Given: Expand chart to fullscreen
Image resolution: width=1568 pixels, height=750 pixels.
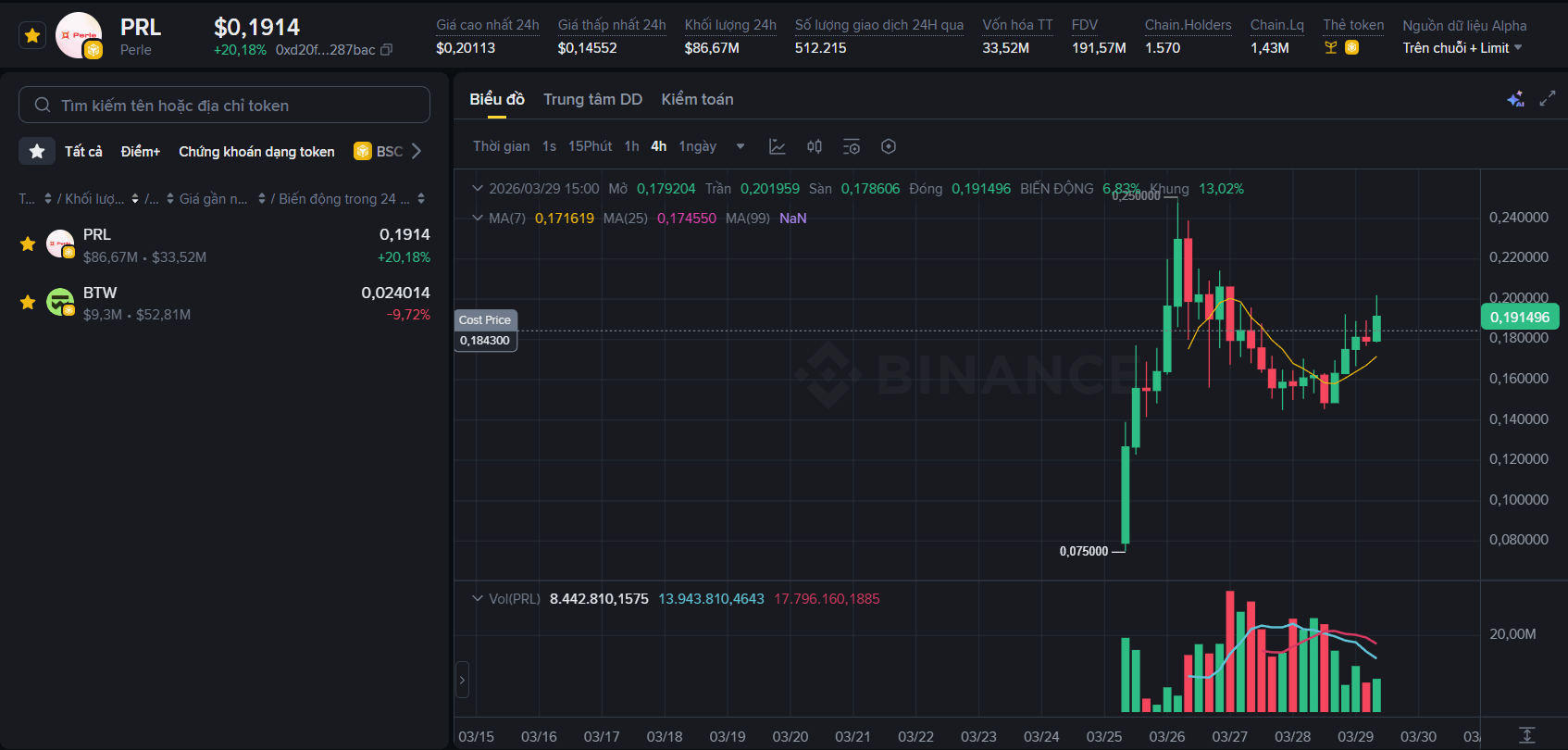Looking at the screenshot, I should coord(1547,98).
